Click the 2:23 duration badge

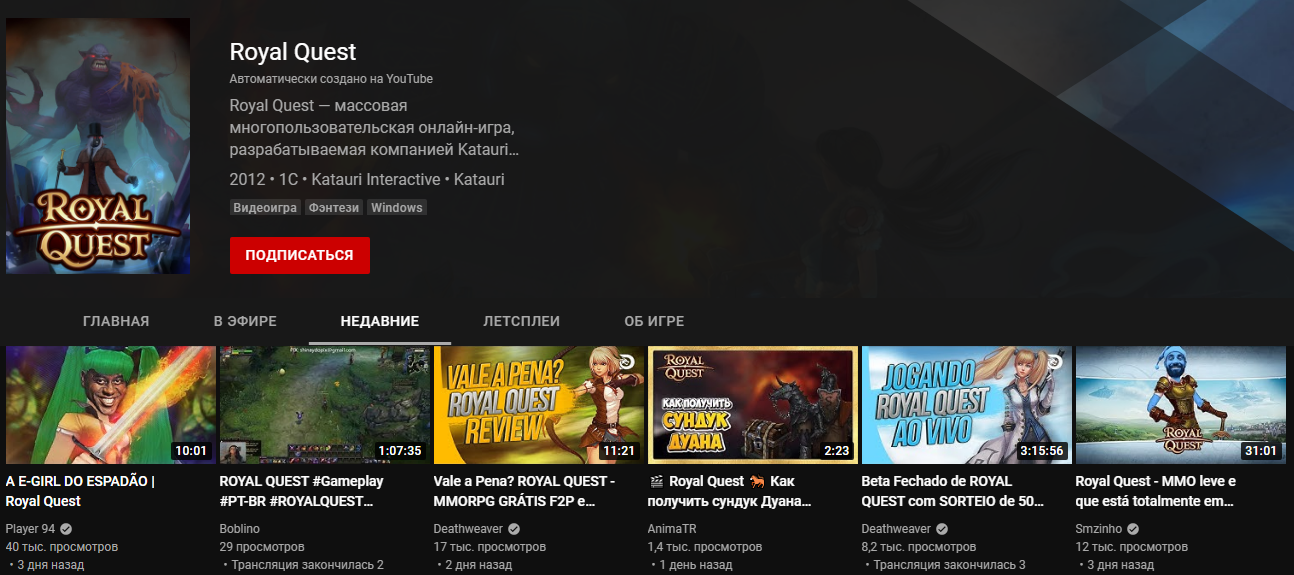836,451
